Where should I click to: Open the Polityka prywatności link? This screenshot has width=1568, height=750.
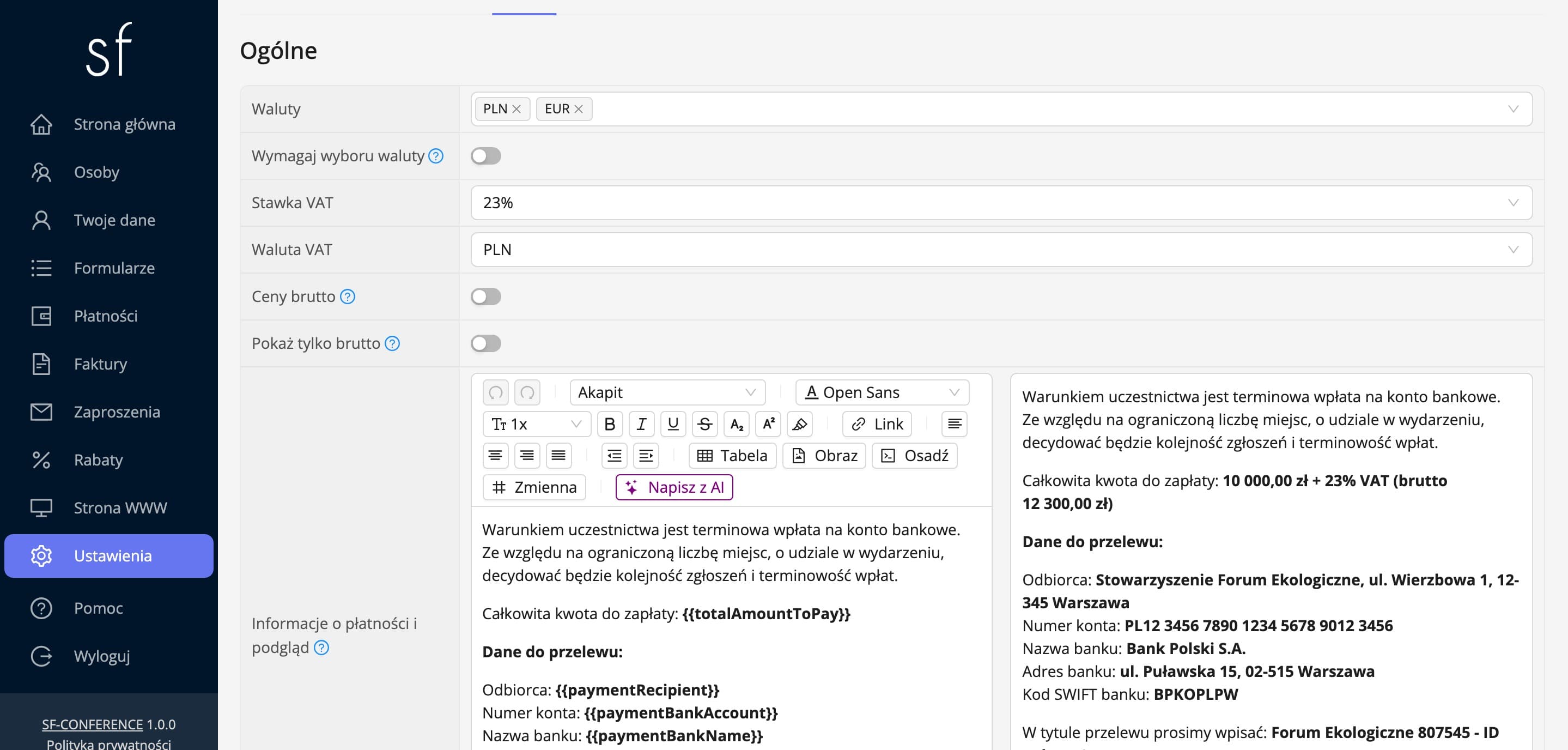[x=109, y=744]
